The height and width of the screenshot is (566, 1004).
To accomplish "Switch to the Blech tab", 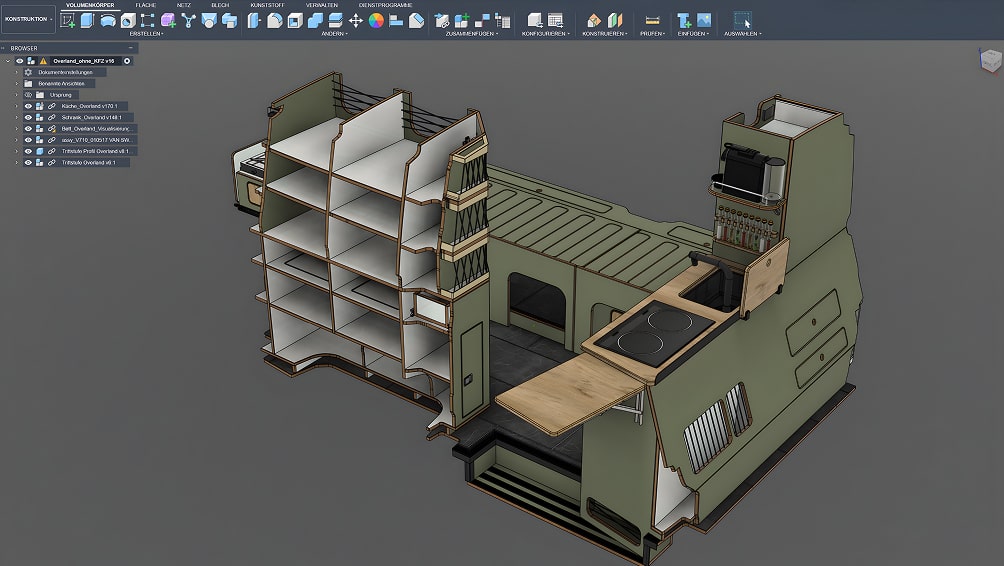I will coord(220,5).
